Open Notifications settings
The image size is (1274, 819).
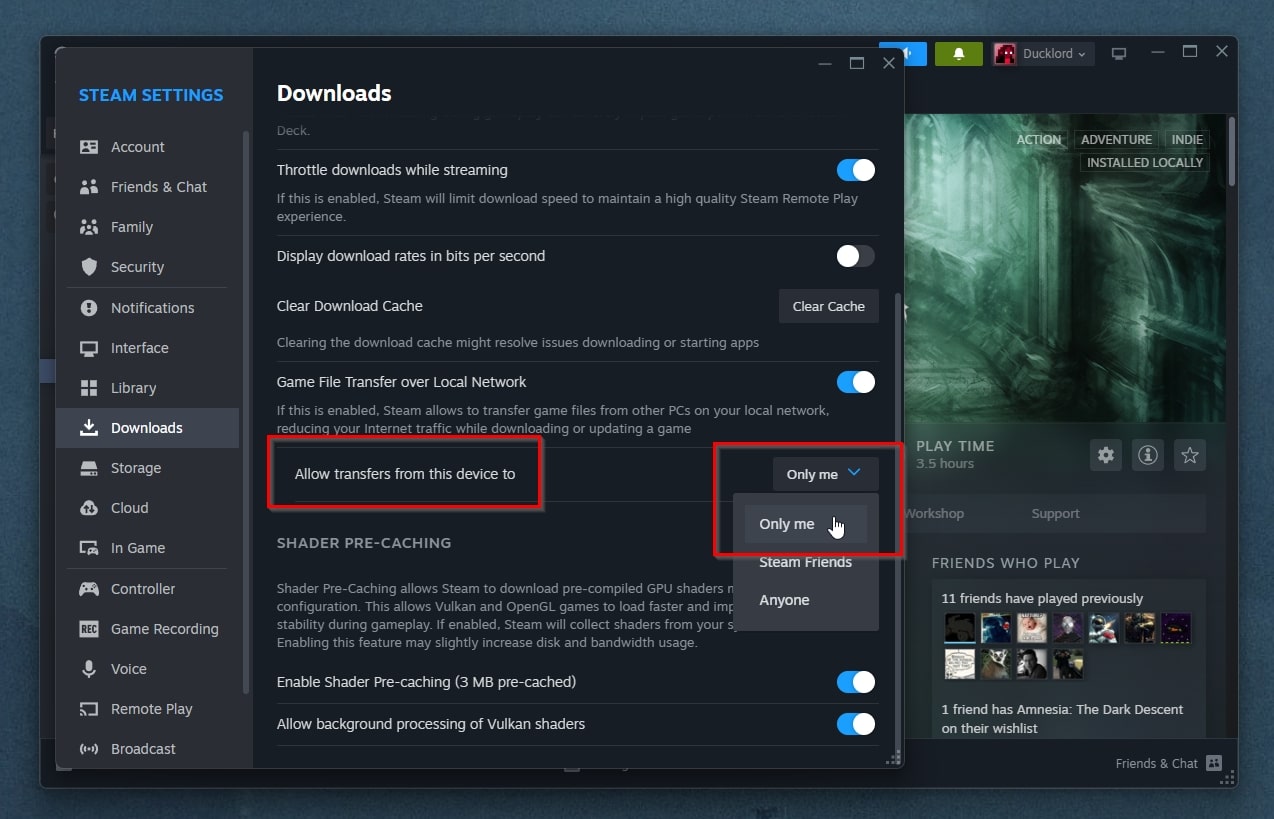pos(147,308)
